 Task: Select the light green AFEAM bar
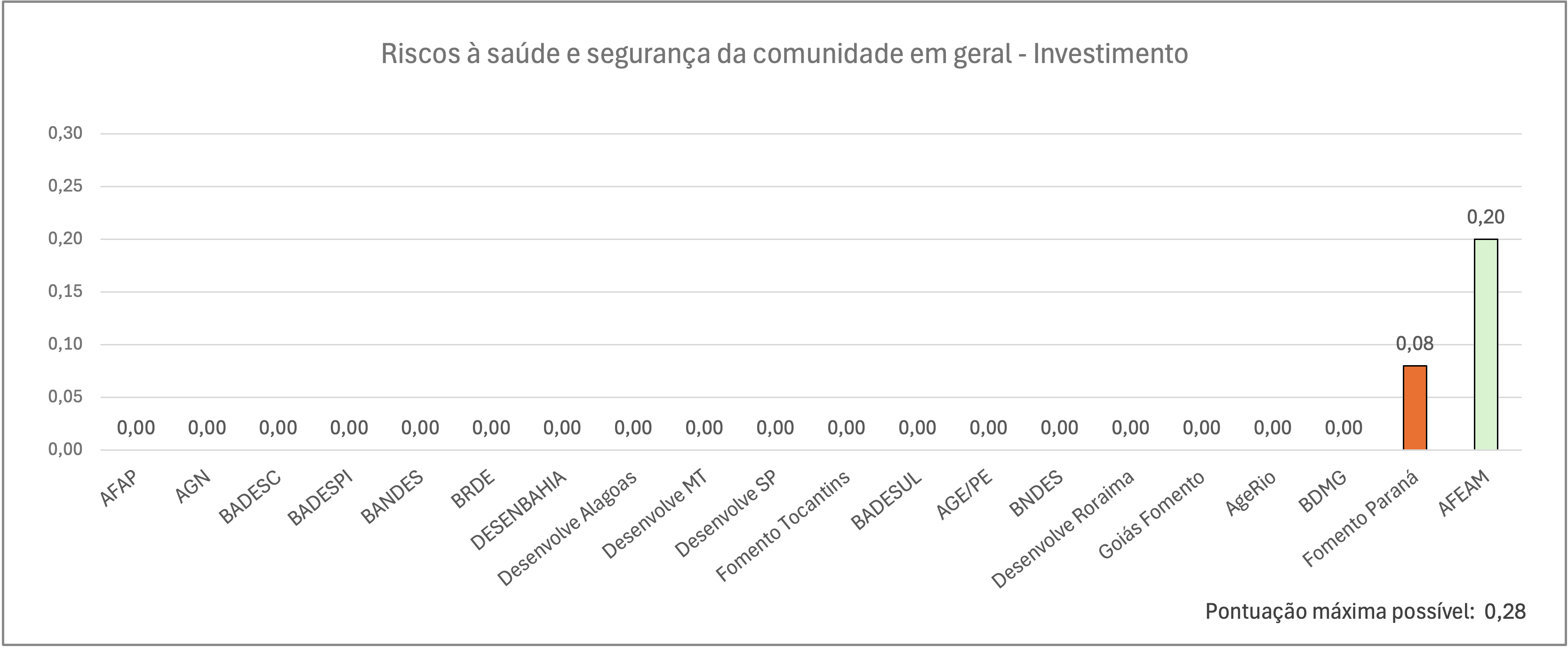coord(1486,344)
